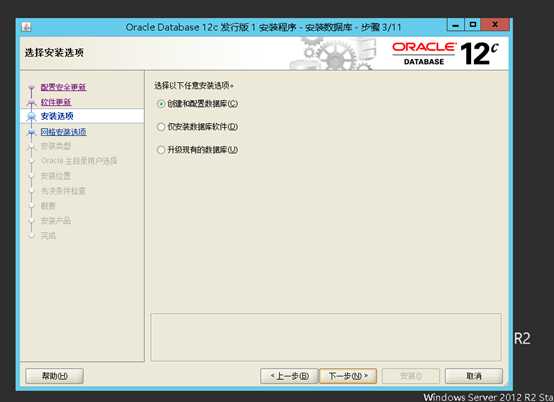Screen dimensions: 554x402
Task: Open the 配置安全更新 step link
Action: 64,87
